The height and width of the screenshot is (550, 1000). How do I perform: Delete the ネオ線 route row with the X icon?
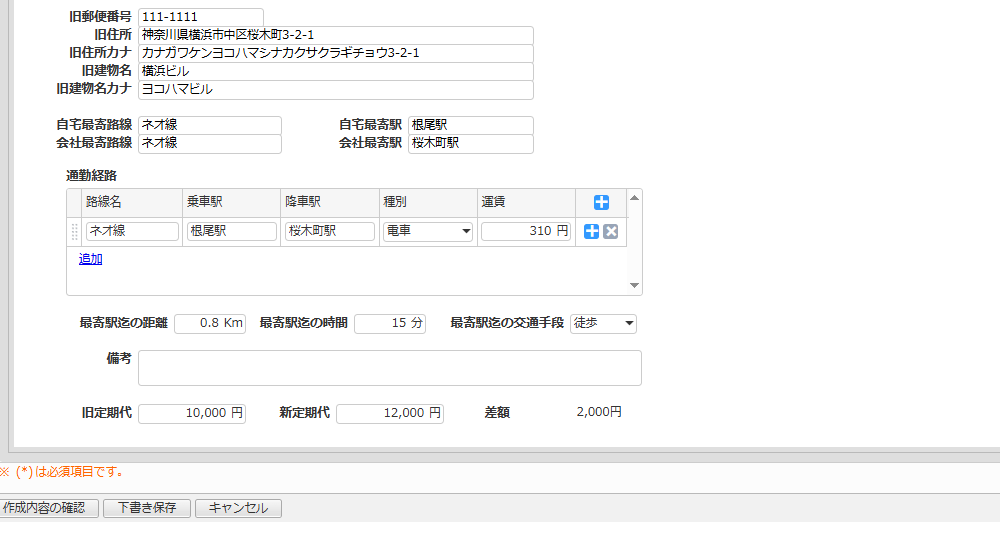(610, 232)
